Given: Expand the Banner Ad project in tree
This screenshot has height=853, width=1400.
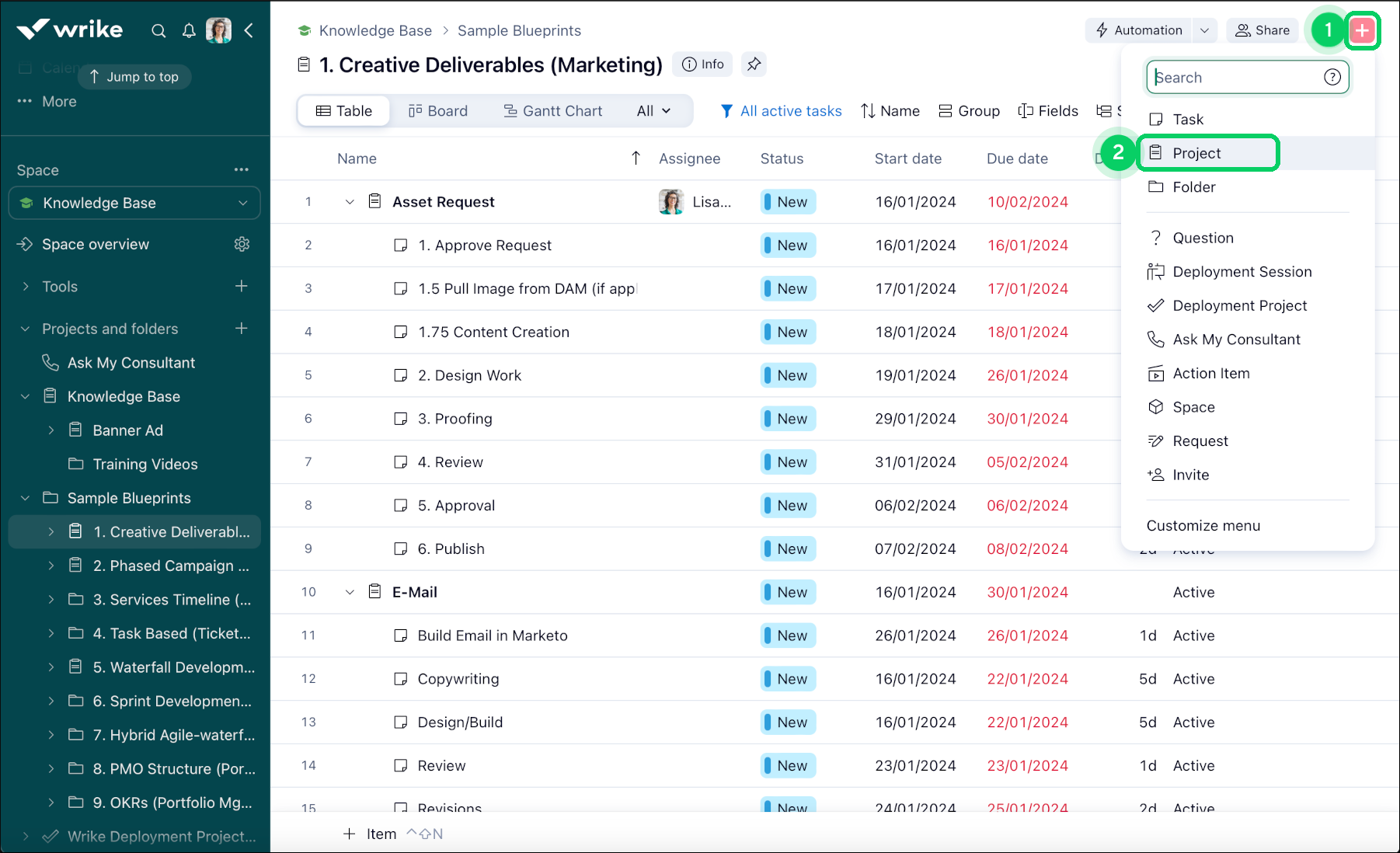Looking at the screenshot, I should click(x=51, y=430).
